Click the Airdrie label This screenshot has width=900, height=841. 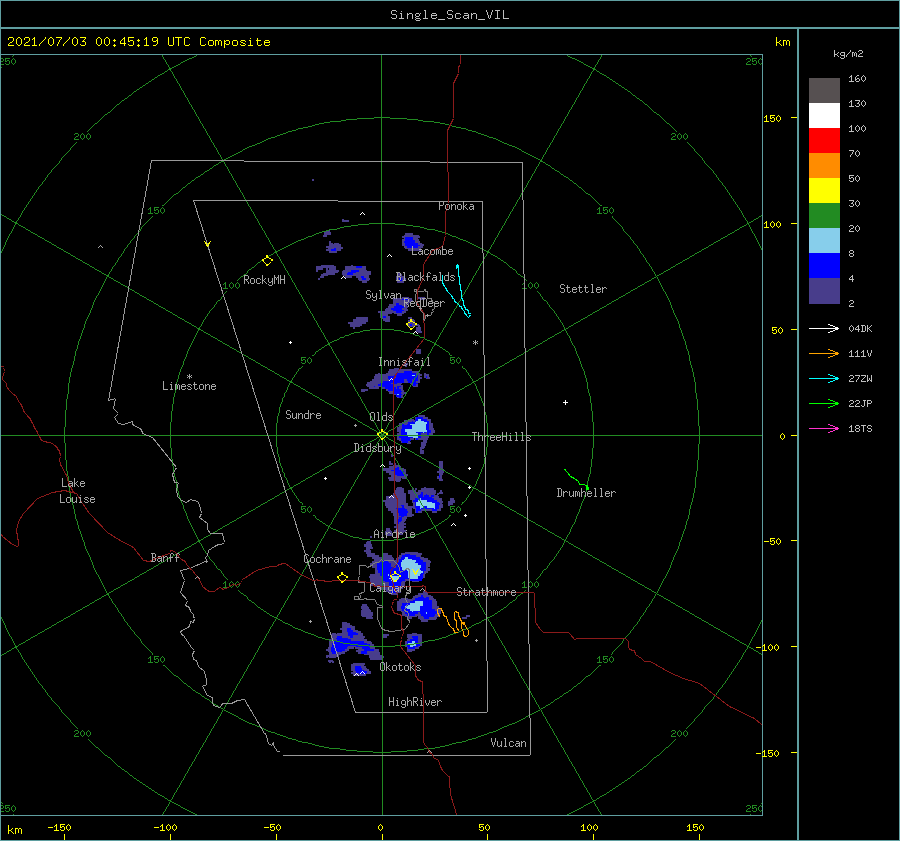(394, 534)
